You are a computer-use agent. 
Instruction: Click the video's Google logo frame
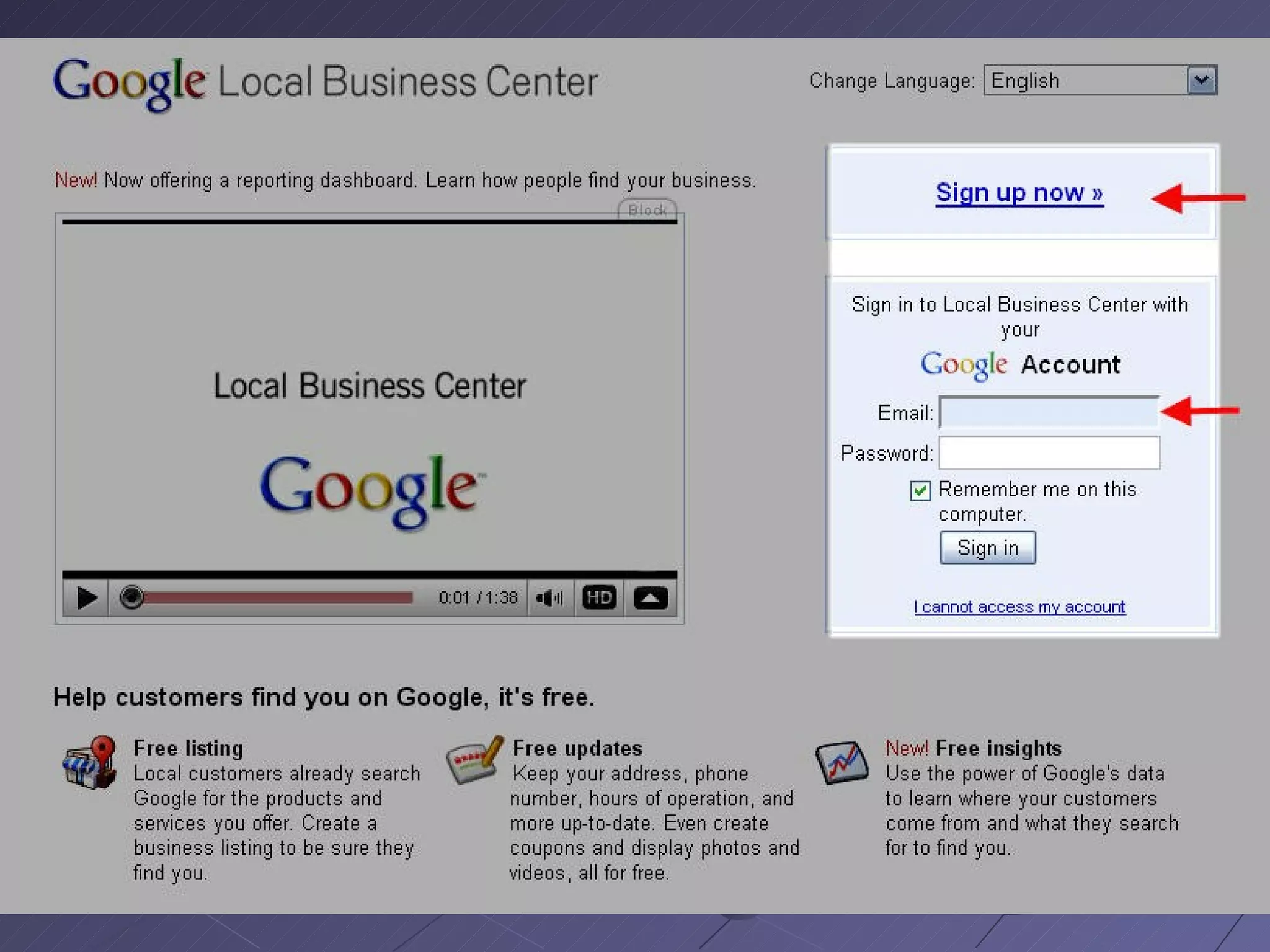pyautogui.click(x=371, y=490)
